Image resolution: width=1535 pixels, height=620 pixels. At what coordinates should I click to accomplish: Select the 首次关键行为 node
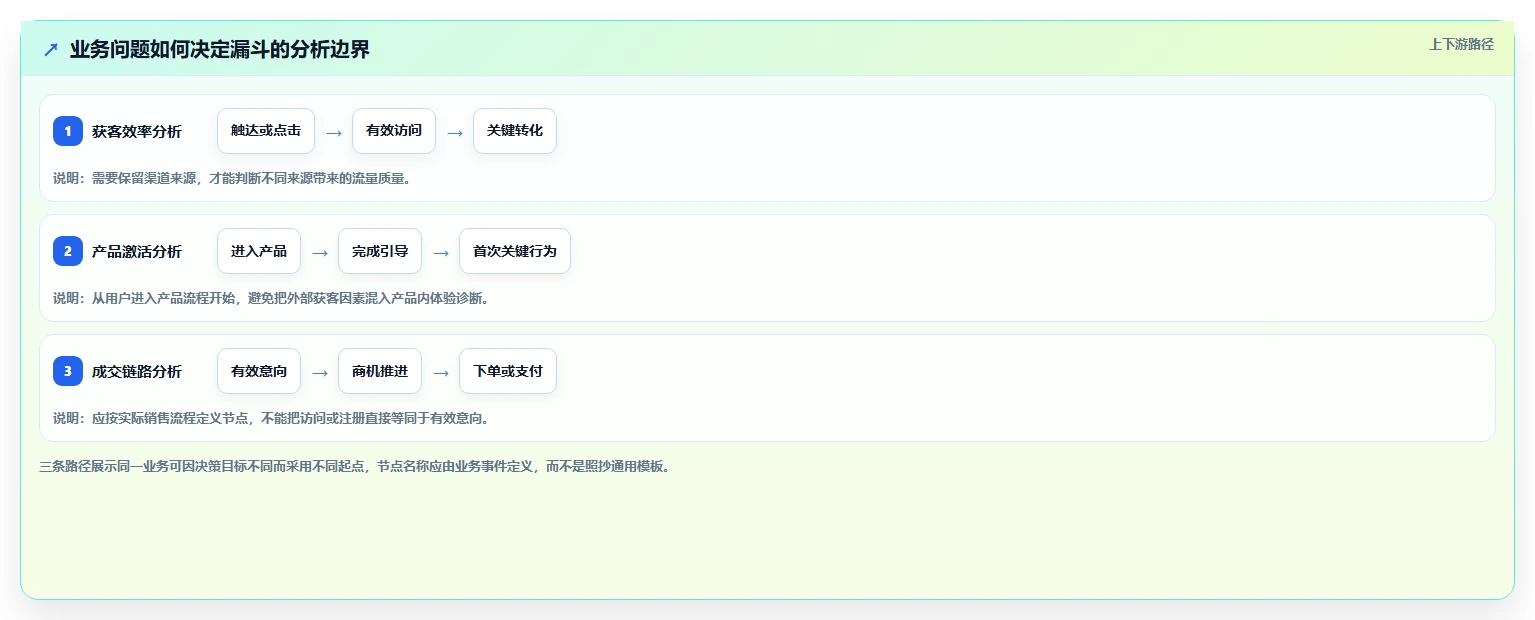[x=515, y=251]
